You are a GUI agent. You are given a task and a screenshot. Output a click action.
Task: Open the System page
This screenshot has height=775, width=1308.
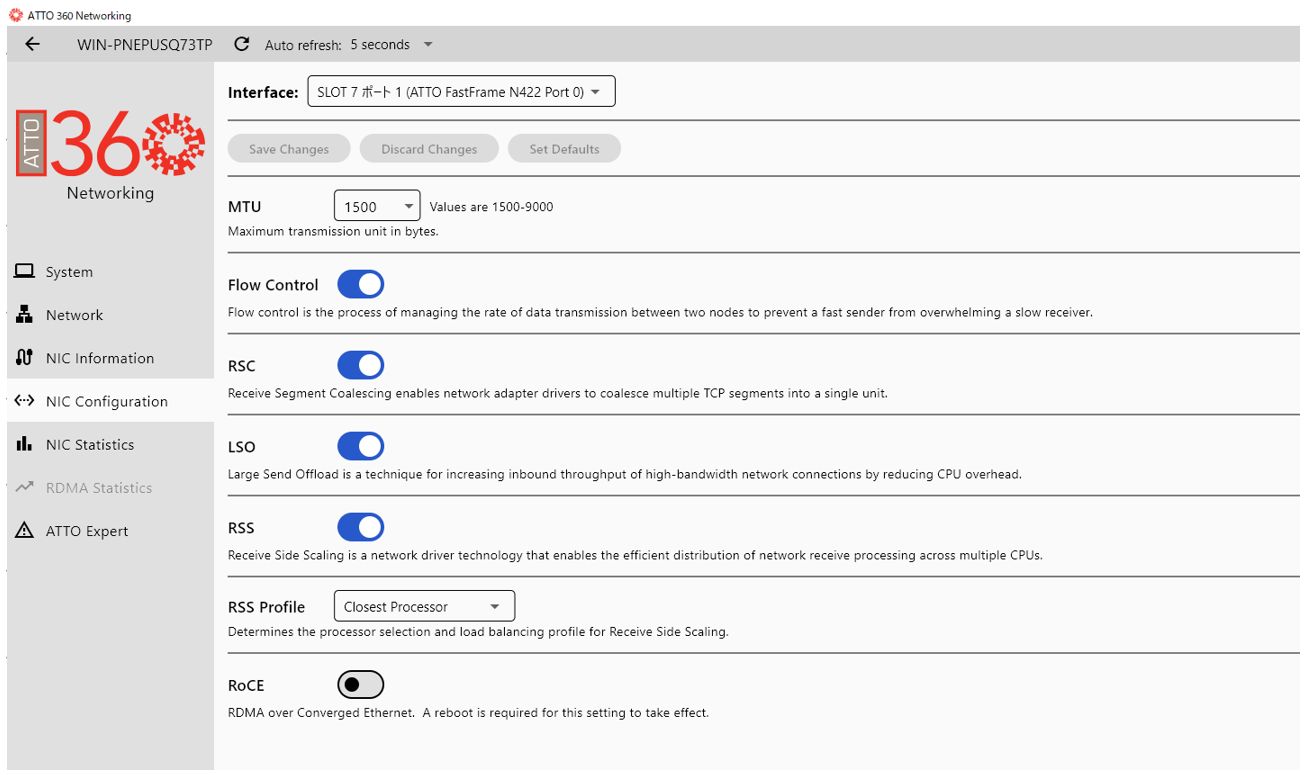110,271
